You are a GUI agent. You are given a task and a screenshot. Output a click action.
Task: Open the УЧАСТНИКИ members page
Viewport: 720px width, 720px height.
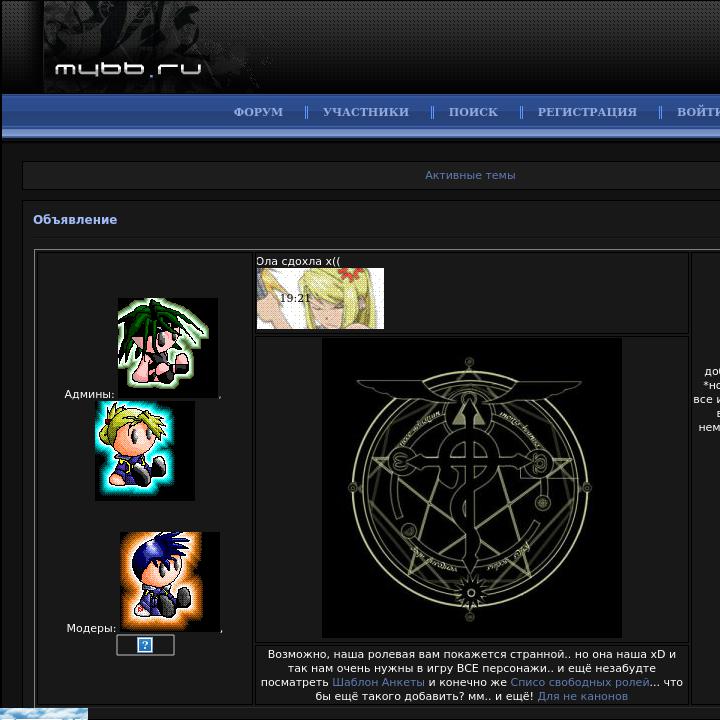[x=366, y=112]
